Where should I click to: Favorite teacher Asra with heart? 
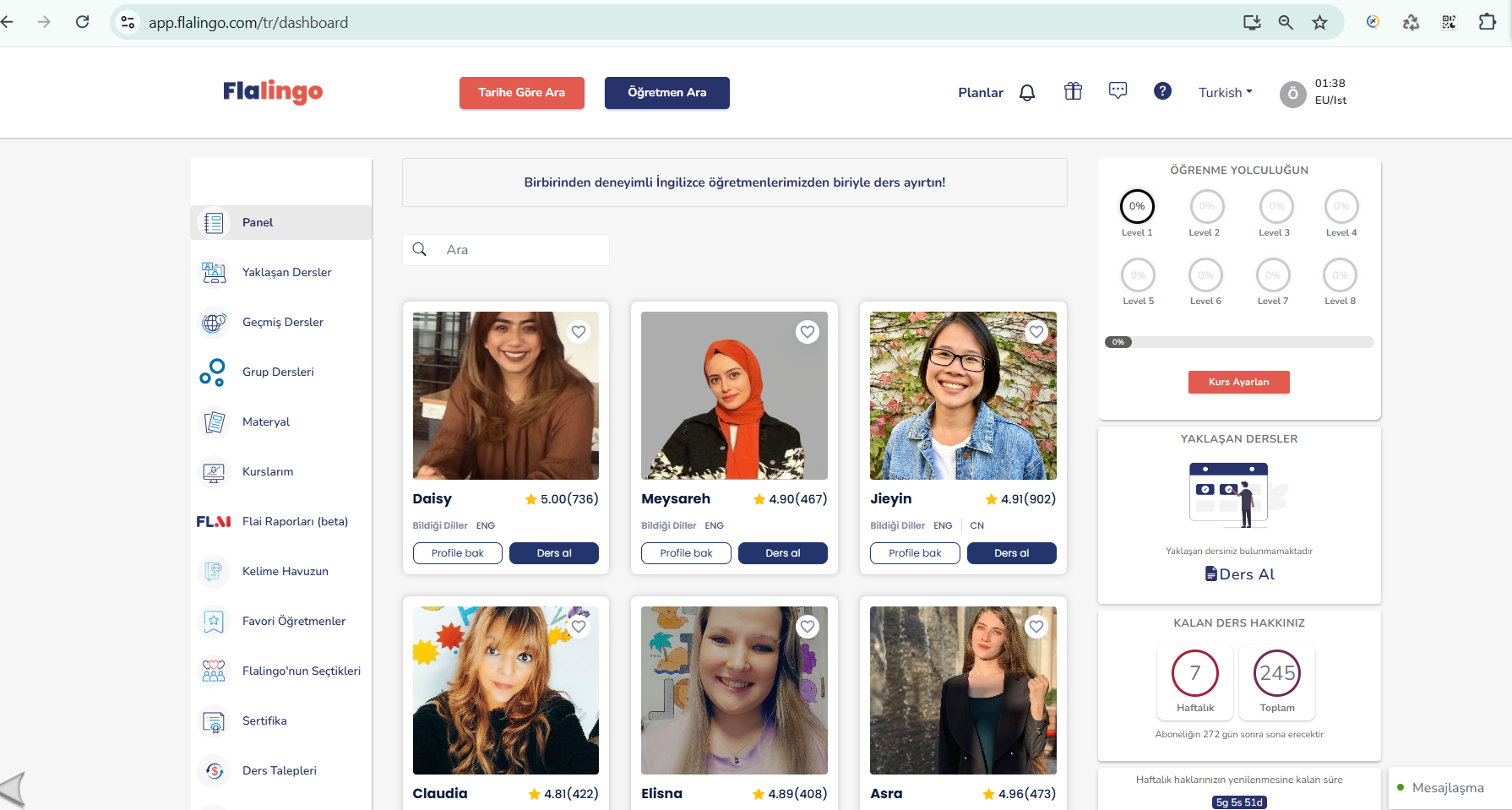pos(1036,627)
